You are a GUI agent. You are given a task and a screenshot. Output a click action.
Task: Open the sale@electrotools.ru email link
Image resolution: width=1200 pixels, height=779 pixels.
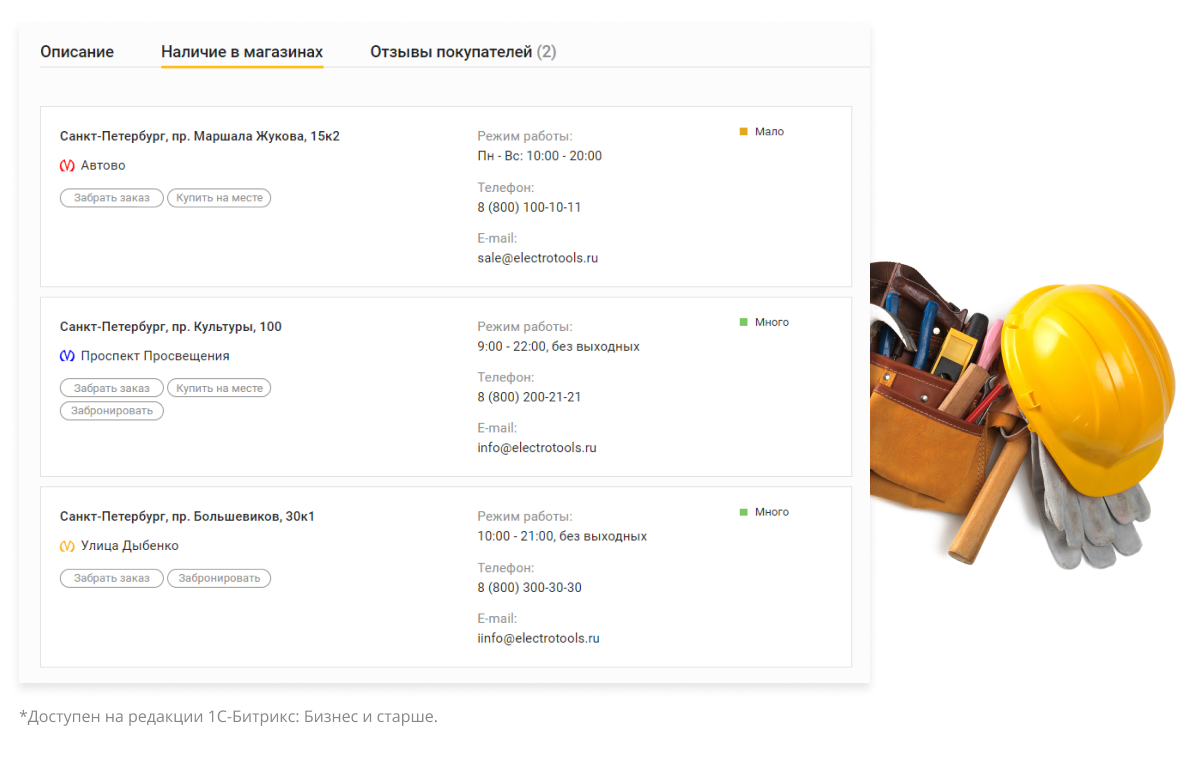[x=537, y=257]
